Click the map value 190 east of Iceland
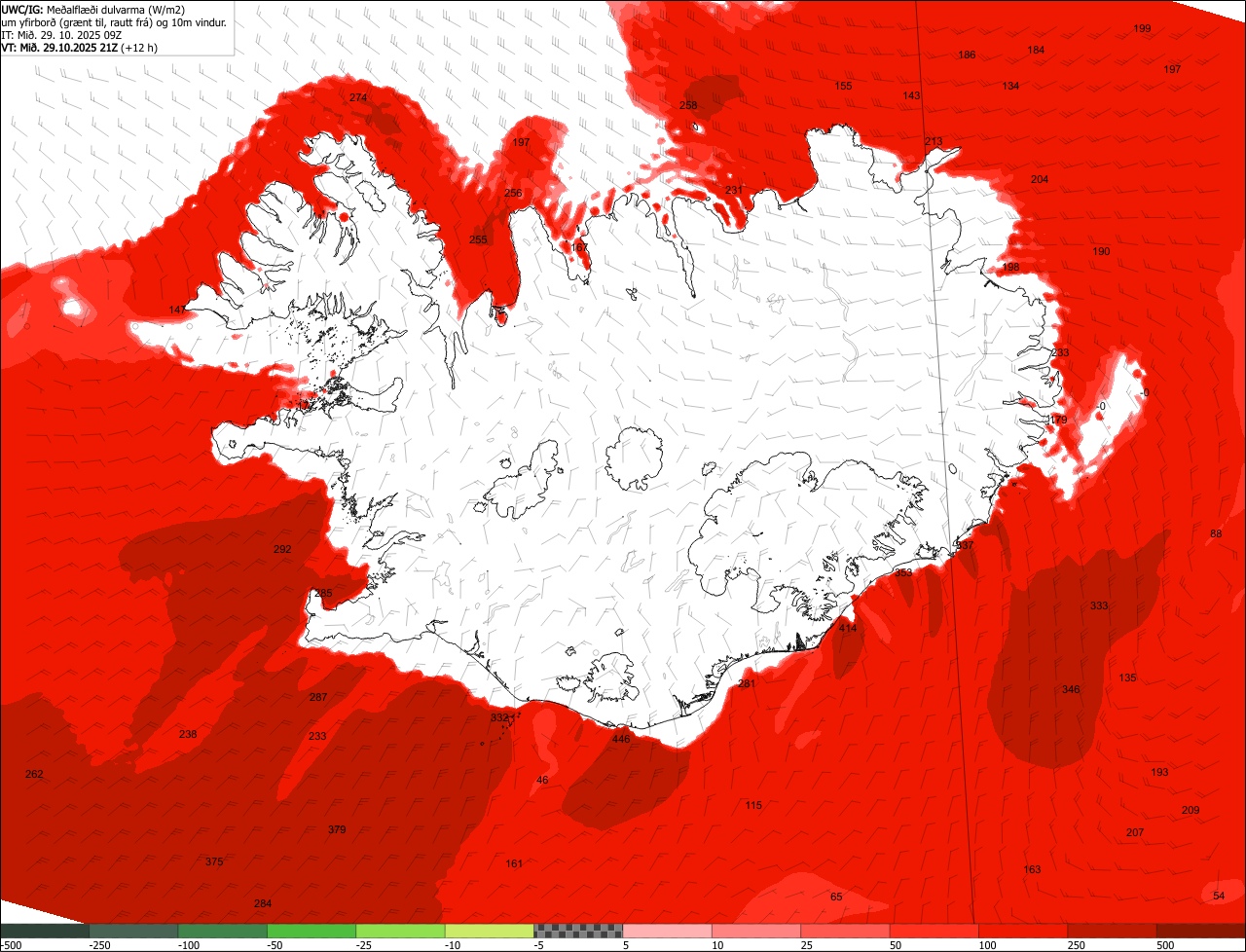 point(1101,251)
